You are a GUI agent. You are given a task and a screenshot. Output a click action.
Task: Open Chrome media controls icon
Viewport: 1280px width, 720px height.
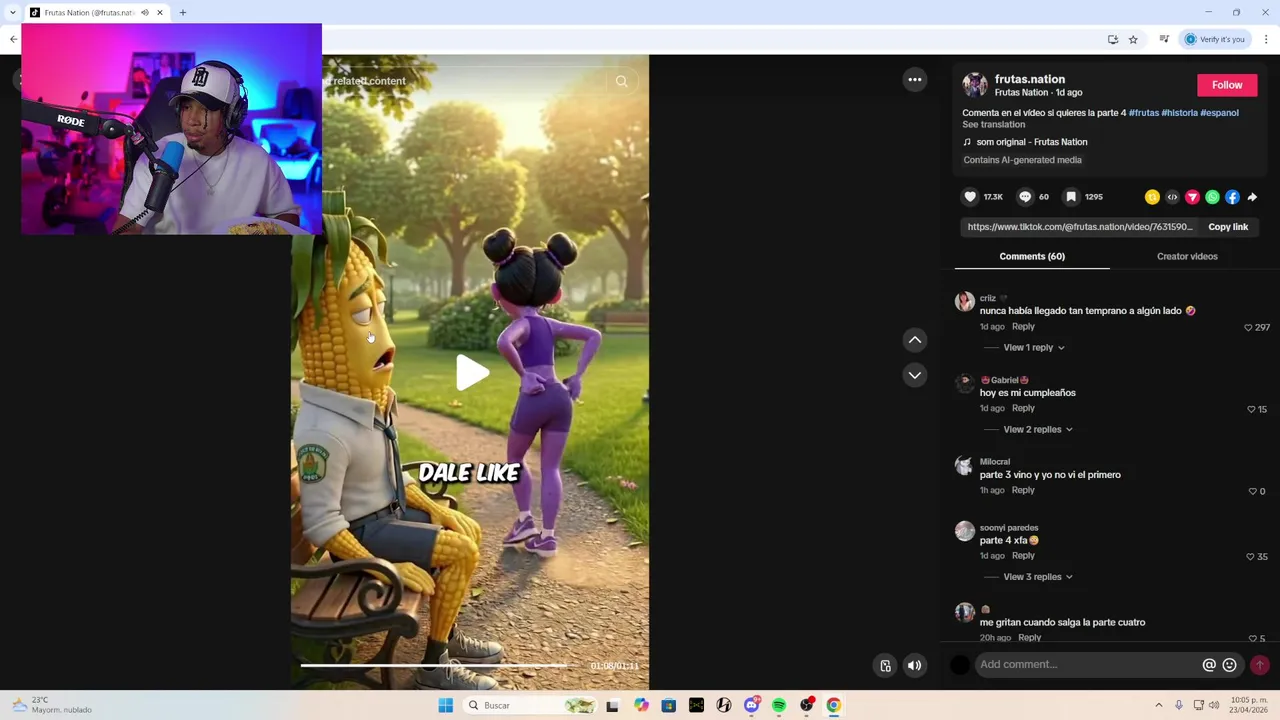[x=1164, y=39]
